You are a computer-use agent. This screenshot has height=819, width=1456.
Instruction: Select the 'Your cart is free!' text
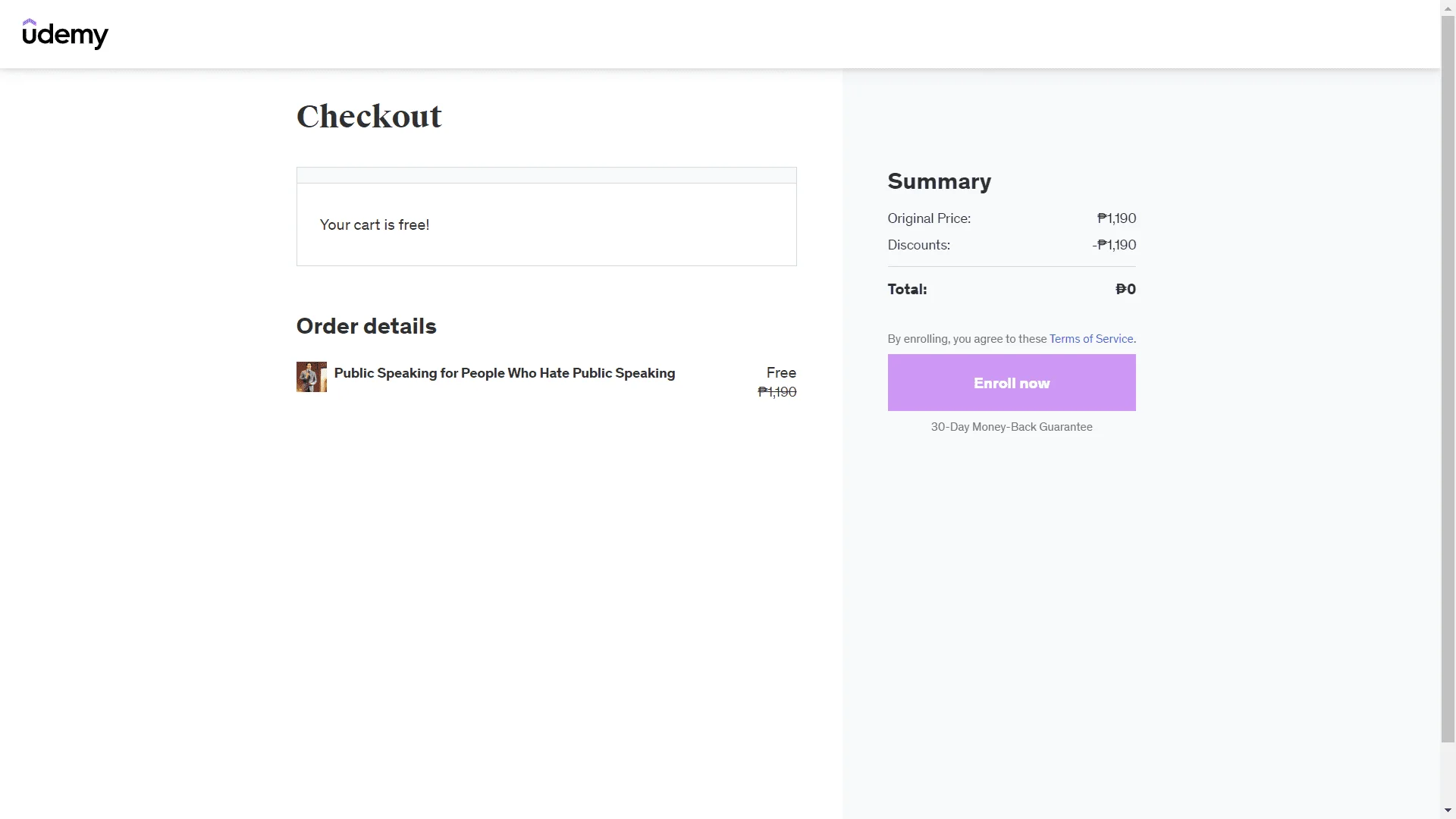(x=375, y=225)
